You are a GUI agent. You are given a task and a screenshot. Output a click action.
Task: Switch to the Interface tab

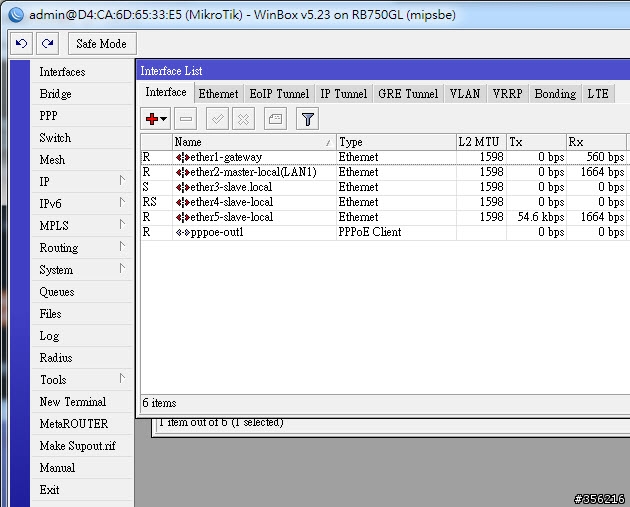[x=166, y=92]
